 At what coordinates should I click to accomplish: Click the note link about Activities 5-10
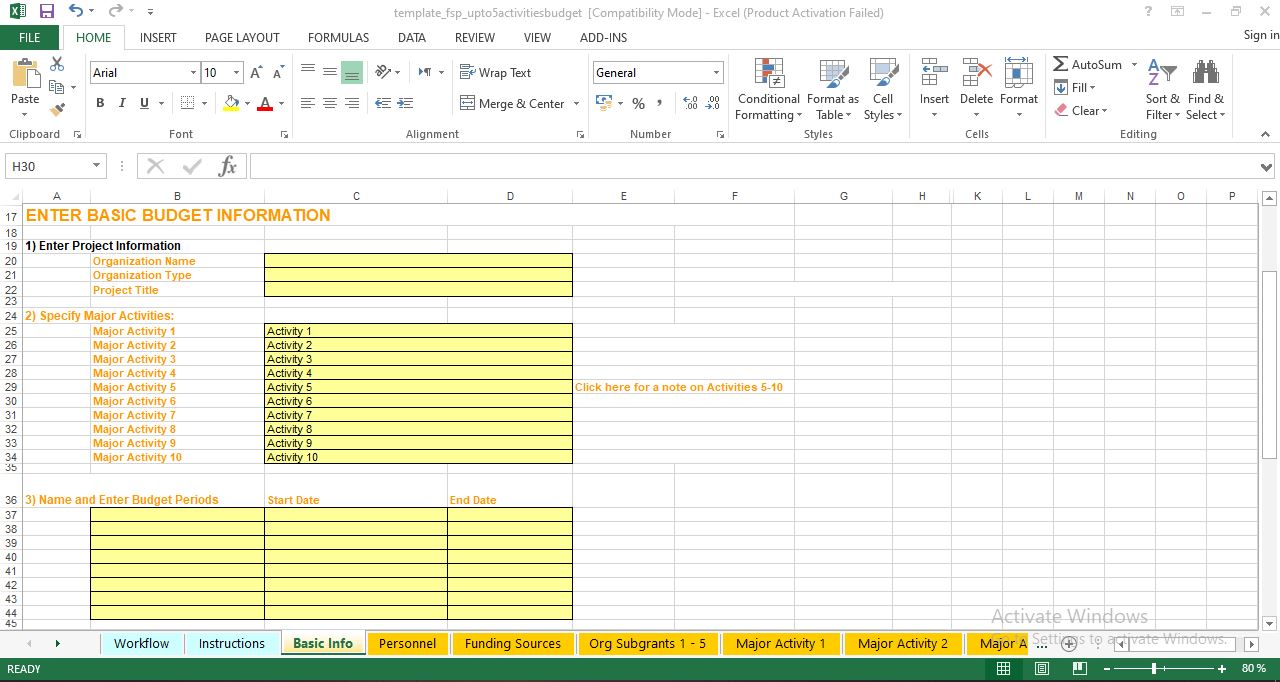tap(679, 387)
